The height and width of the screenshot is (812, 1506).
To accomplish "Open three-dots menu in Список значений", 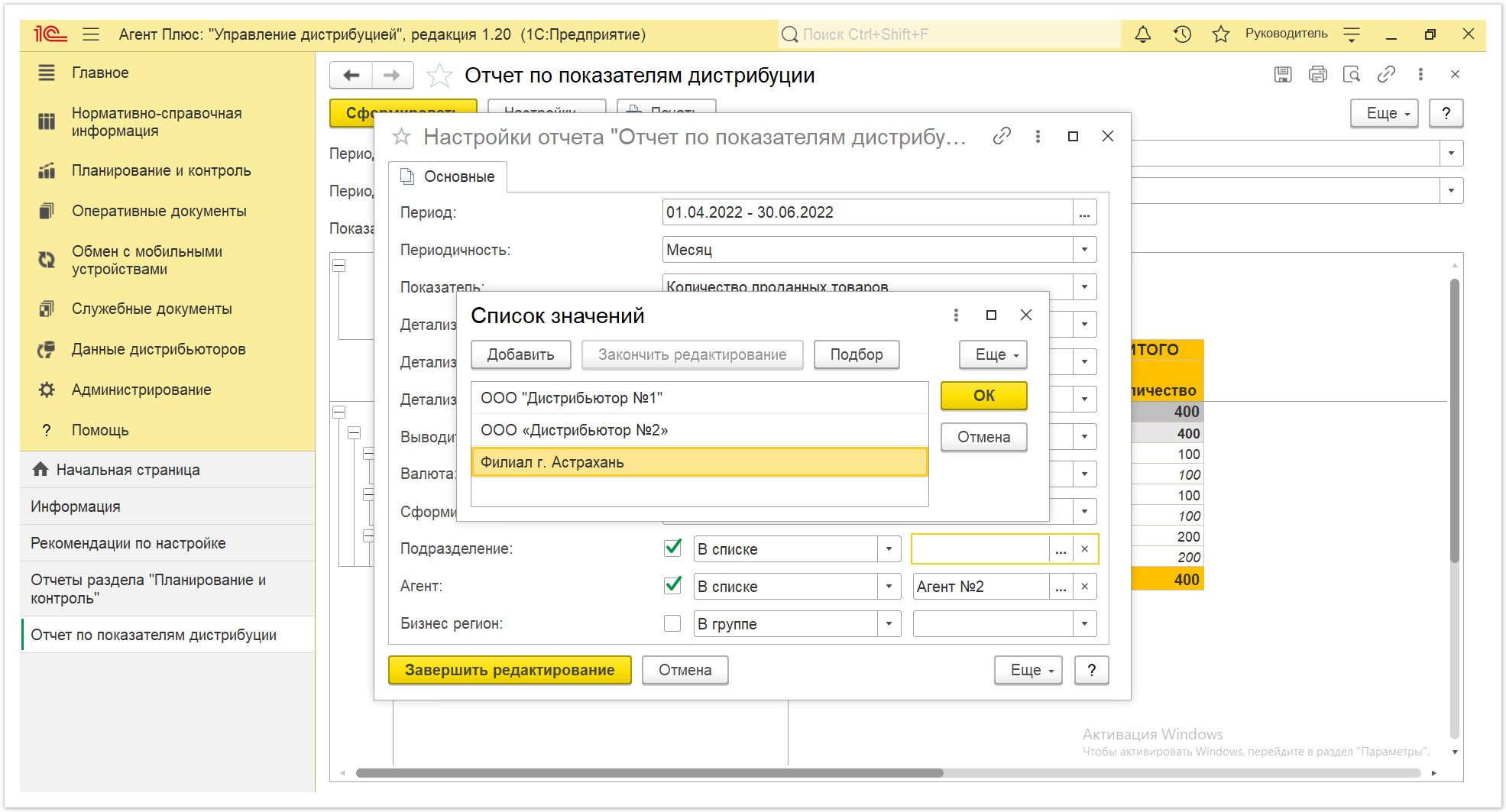I will [956, 315].
